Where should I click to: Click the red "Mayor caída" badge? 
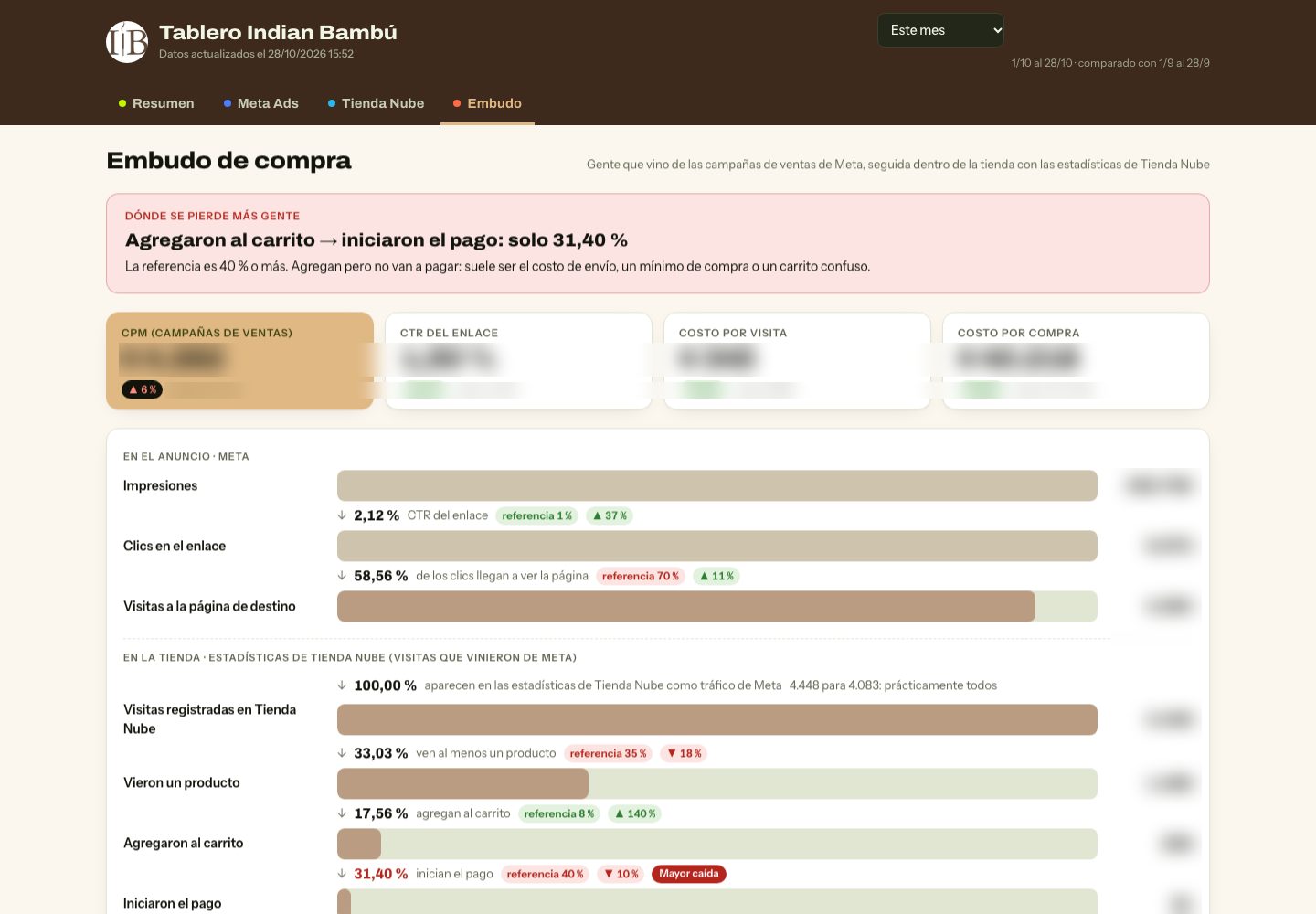pyautogui.click(x=689, y=874)
